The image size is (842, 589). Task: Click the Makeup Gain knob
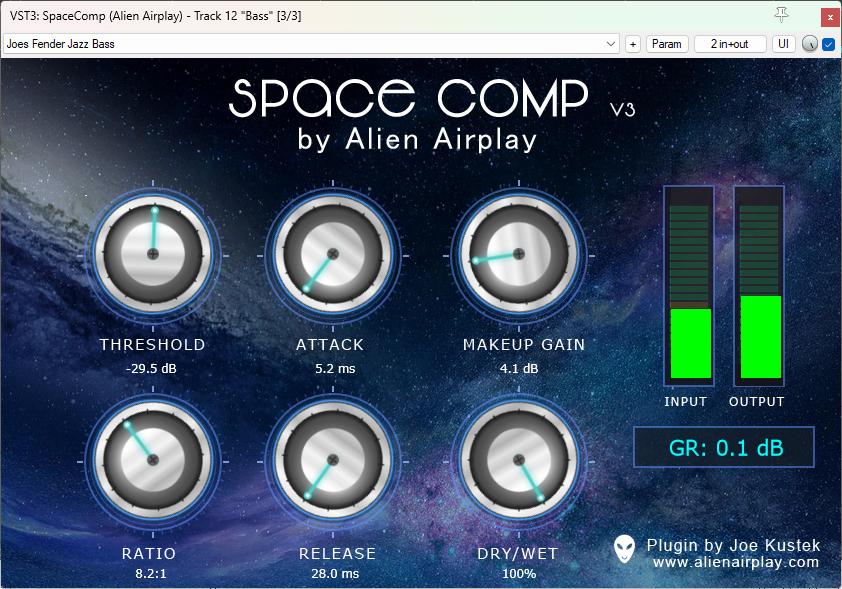pos(516,254)
